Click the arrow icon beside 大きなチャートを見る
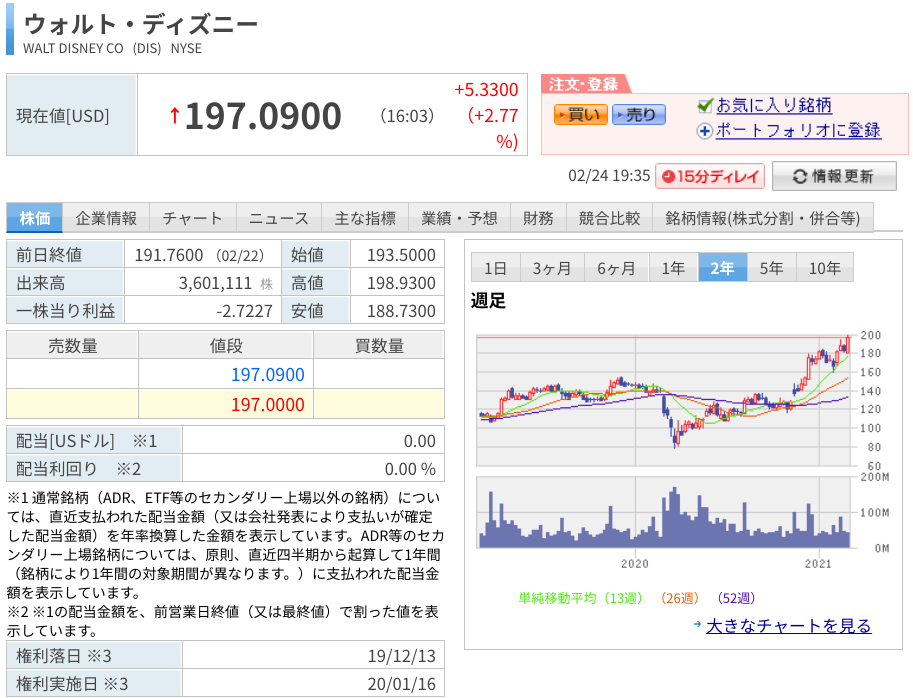The width and height of the screenshot is (913, 698). click(698, 624)
